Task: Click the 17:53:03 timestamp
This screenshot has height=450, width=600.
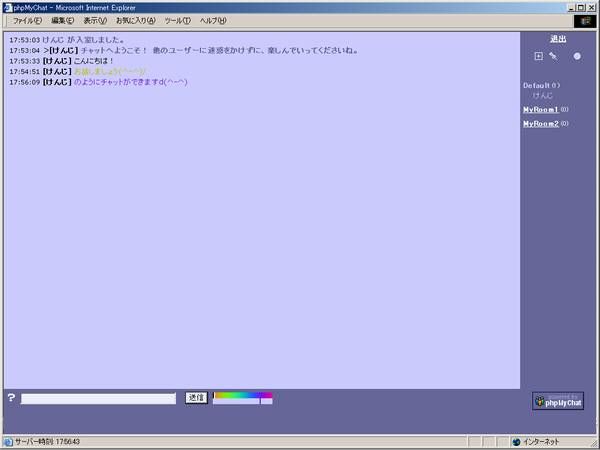Action: [24, 40]
